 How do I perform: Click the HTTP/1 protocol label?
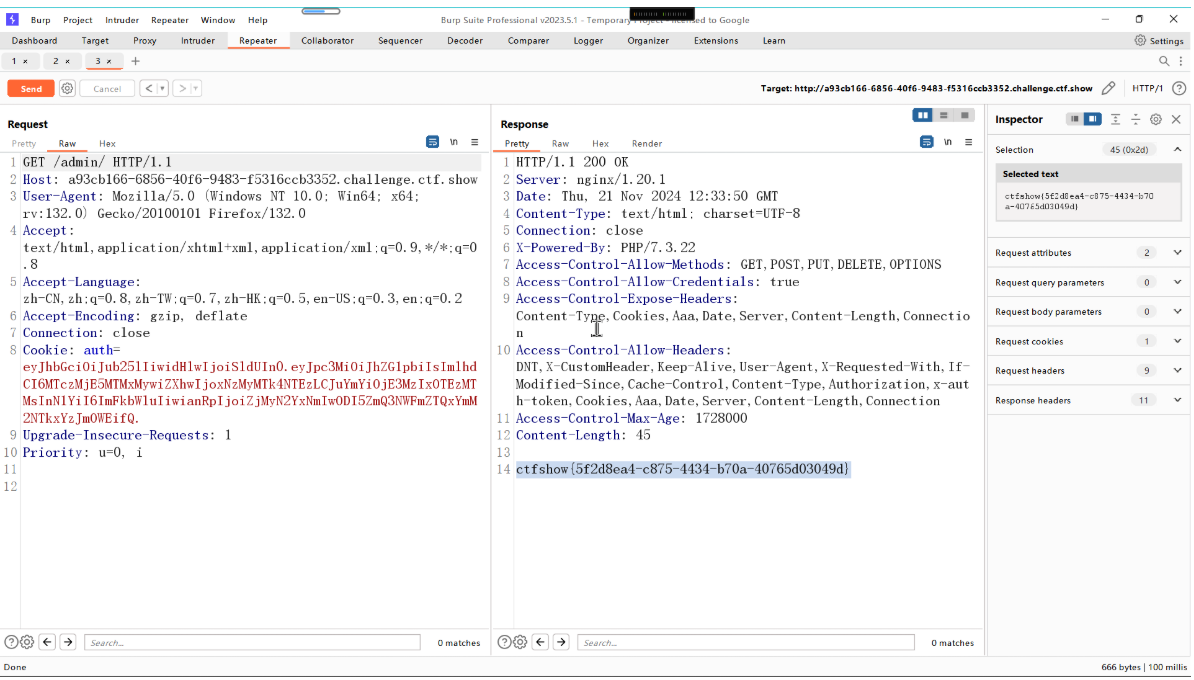coord(1147,88)
